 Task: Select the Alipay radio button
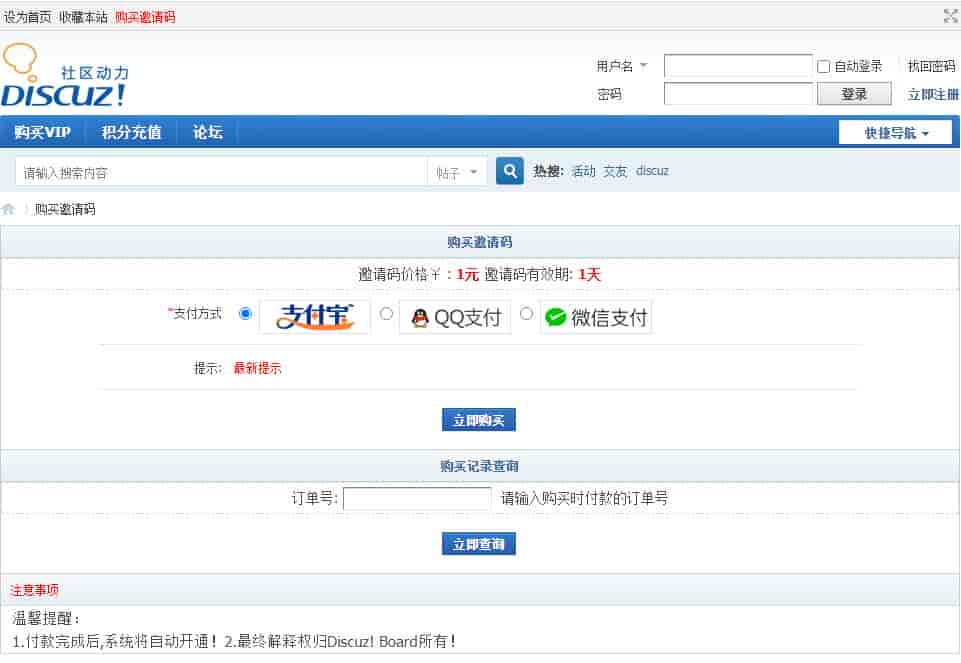click(245, 314)
